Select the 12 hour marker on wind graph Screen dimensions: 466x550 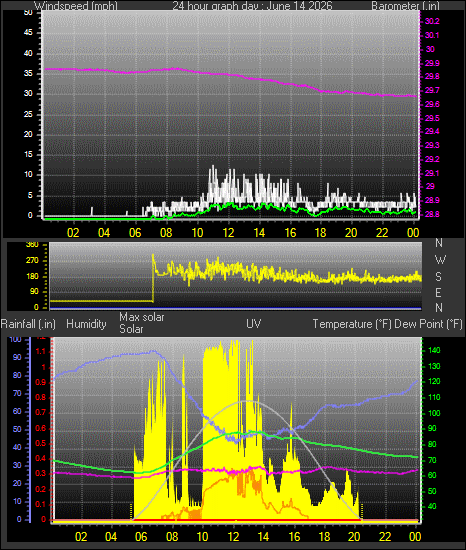tap(228, 233)
